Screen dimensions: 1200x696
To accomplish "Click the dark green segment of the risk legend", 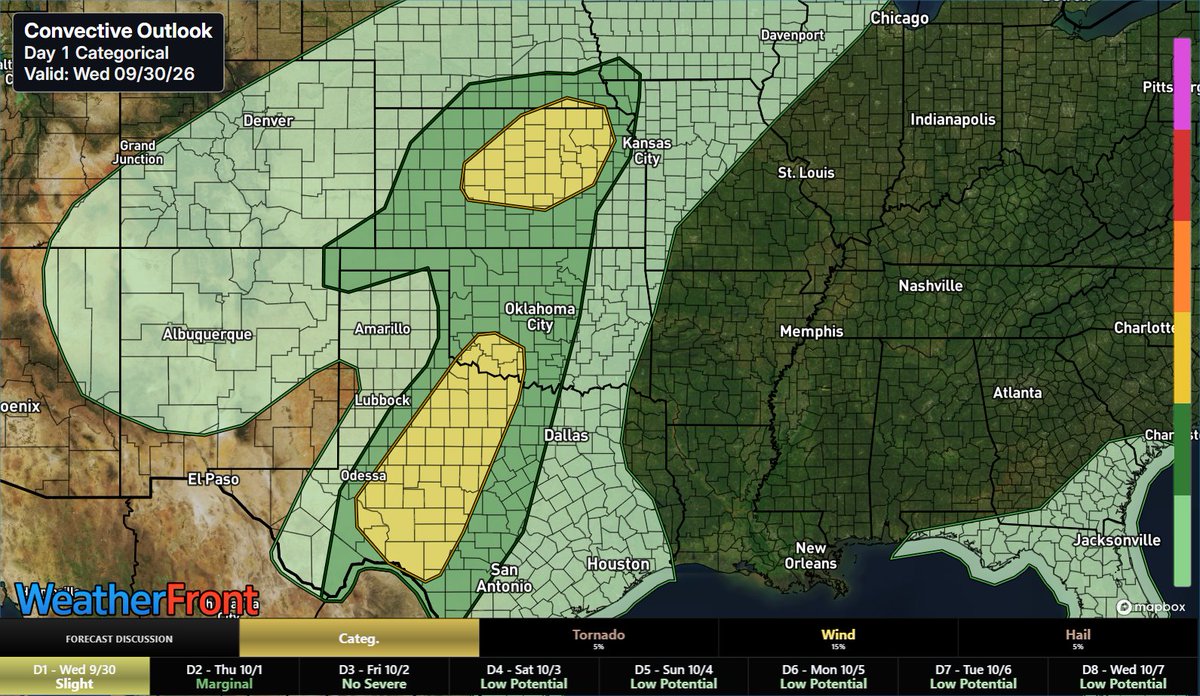I will pyautogui.click(x=1181, y=448).
